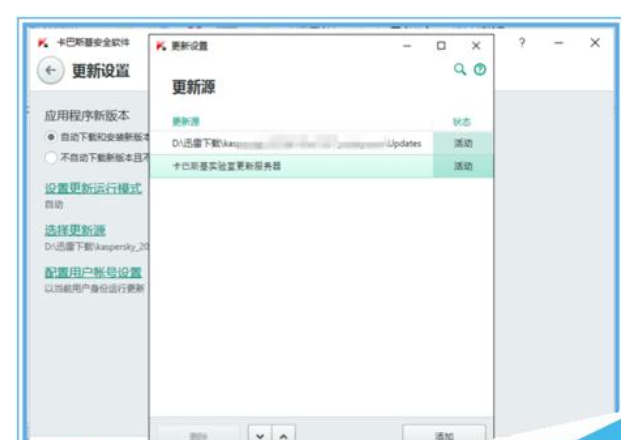
Task: Click Kaspersky logo in 更新设置 dialog title bar
Action: coord(161,46)
